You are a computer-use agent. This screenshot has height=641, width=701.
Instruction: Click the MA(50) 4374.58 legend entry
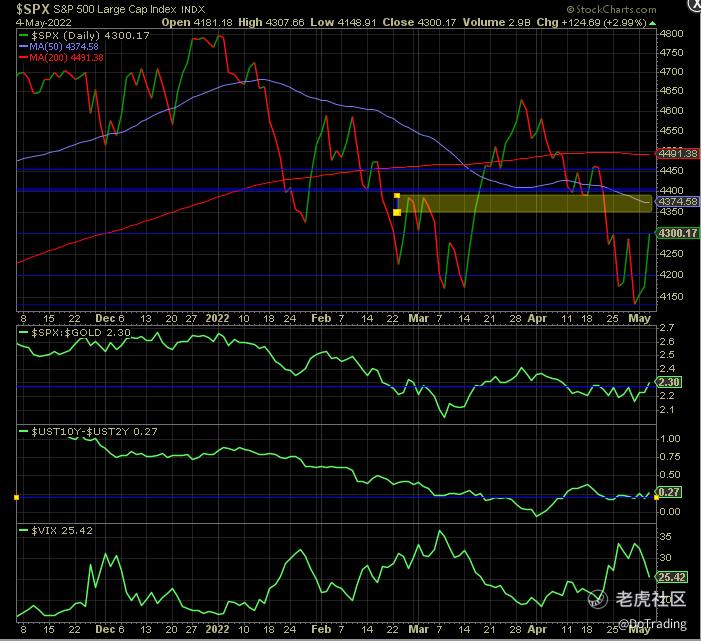pyautogui.click(x=59, y=46)
